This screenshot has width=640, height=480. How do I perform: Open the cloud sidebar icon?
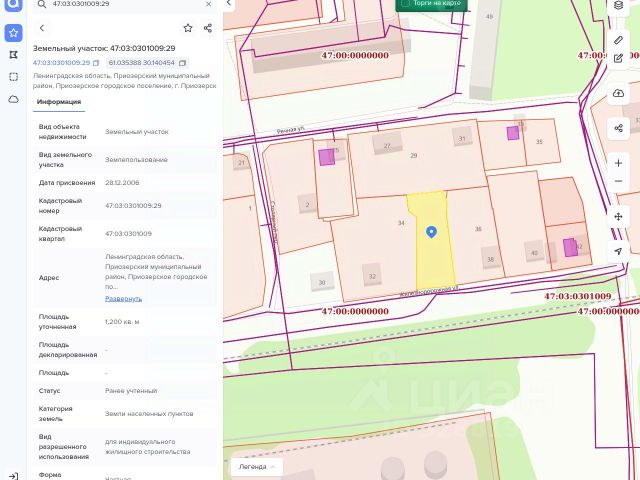13,99
